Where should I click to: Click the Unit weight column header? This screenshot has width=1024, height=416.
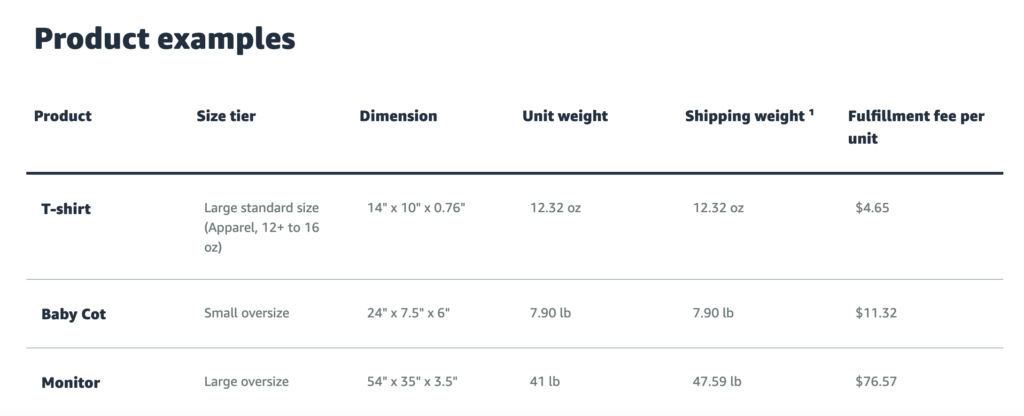coord(565,116)
